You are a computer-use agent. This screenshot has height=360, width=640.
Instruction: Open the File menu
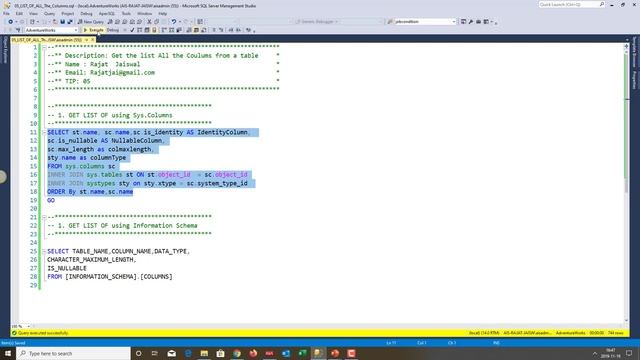(x=7, y=13)
